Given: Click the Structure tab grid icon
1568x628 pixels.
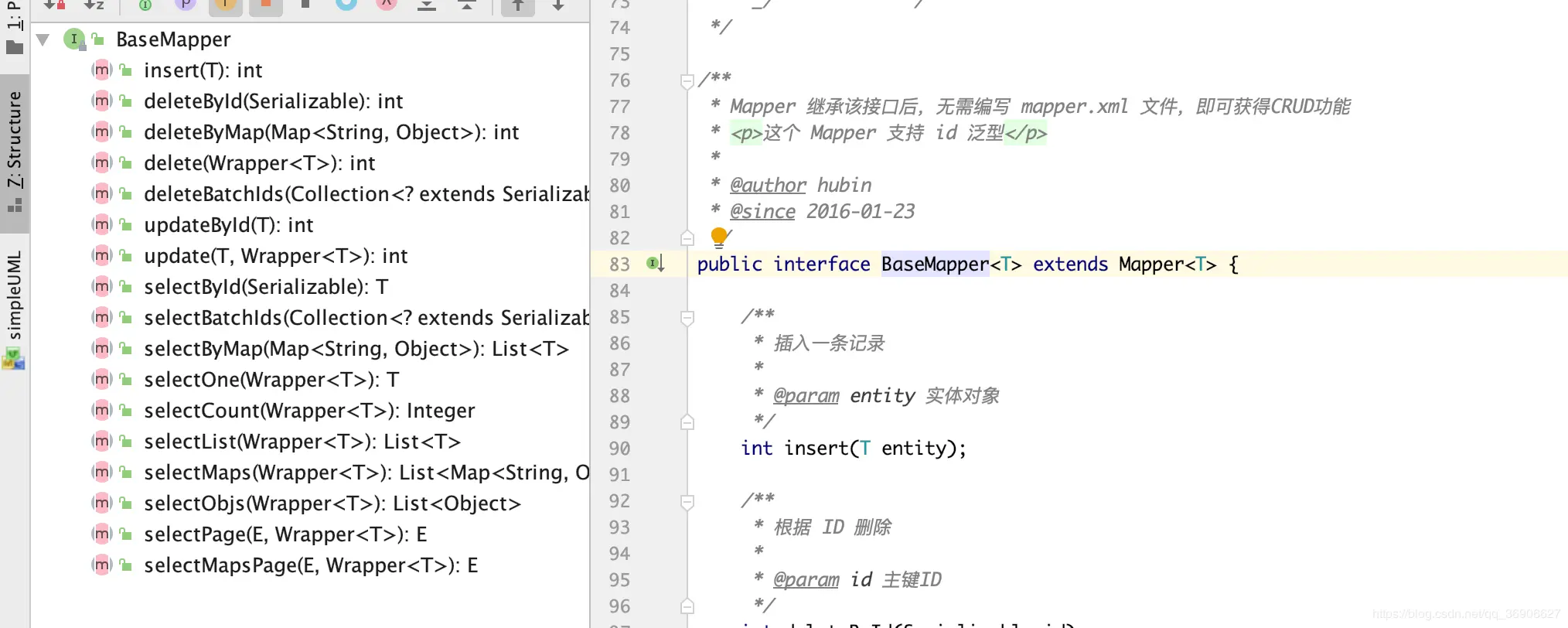Looking at the screenshot, I should click(x=15, y=205).
